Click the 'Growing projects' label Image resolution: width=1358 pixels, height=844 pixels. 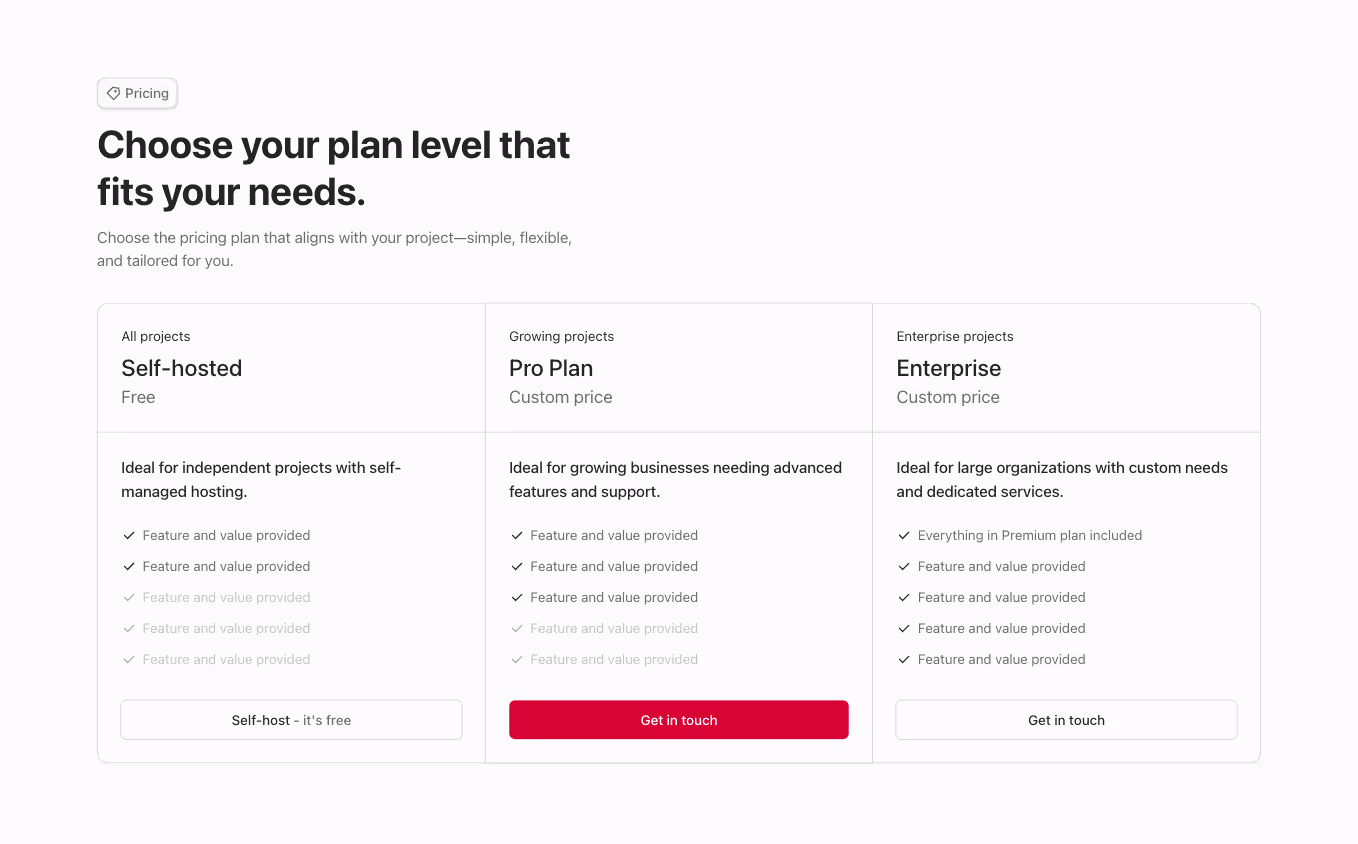561,336
